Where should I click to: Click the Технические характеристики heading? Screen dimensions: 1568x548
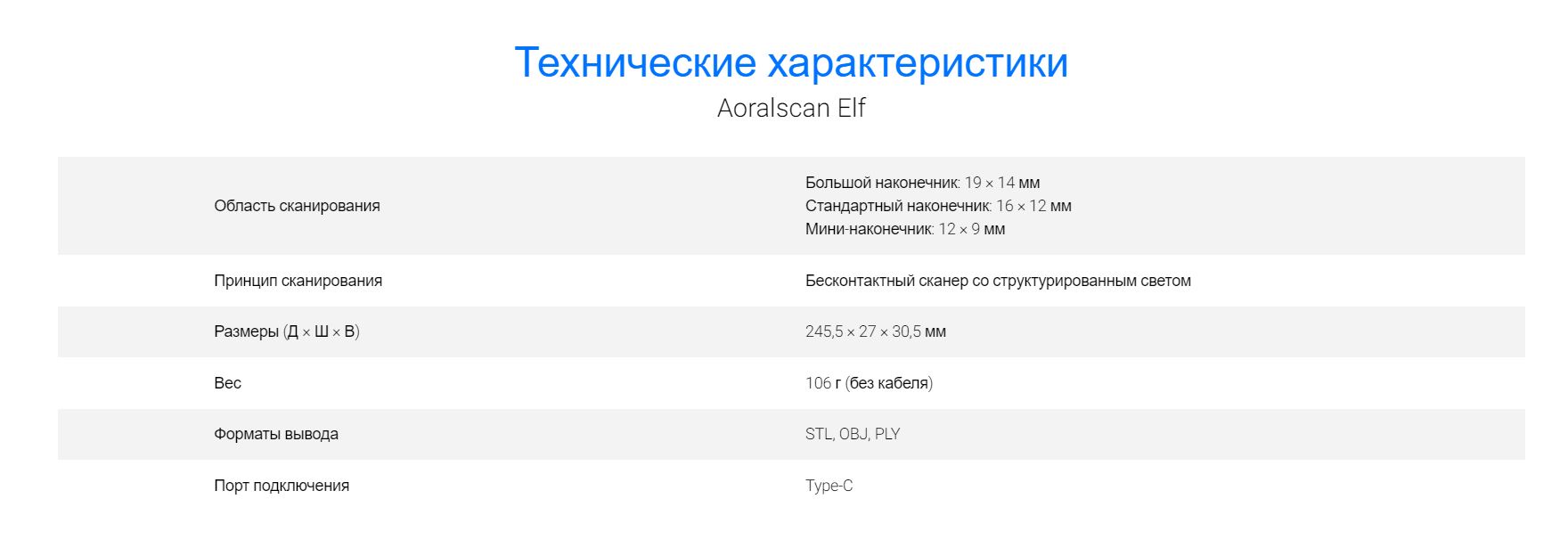[790, 62]
